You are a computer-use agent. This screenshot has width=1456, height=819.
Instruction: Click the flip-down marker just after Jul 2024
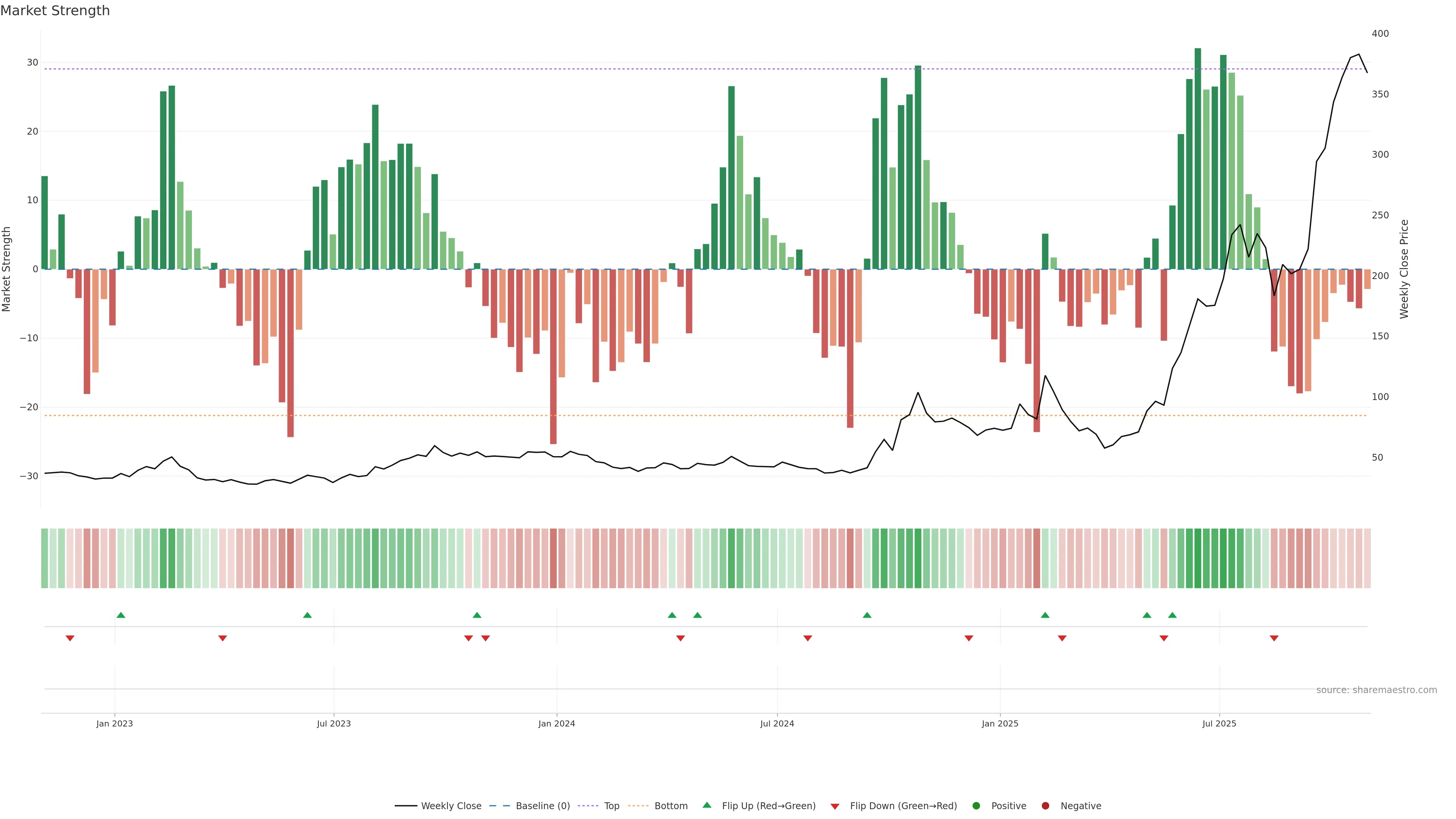(808, 638)
